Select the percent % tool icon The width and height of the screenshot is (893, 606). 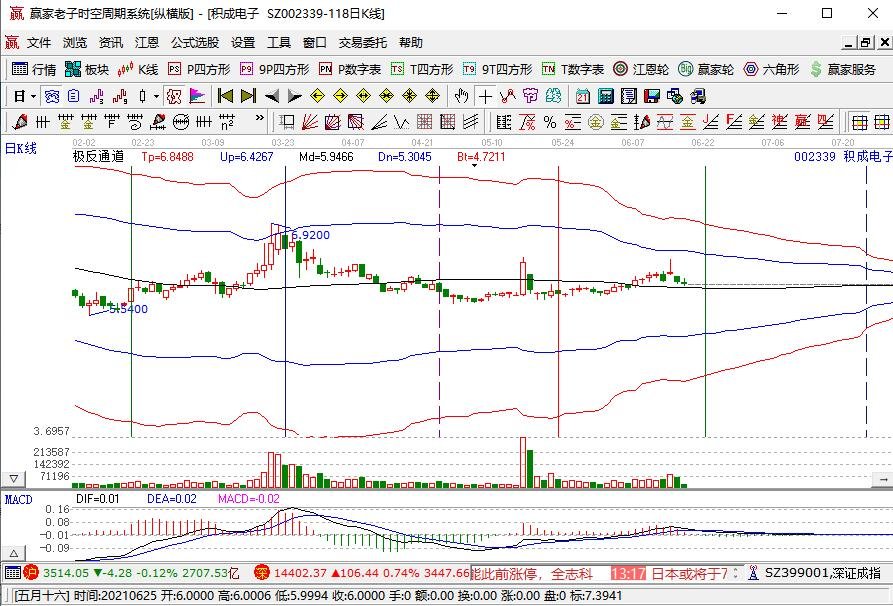pos(550,121)
